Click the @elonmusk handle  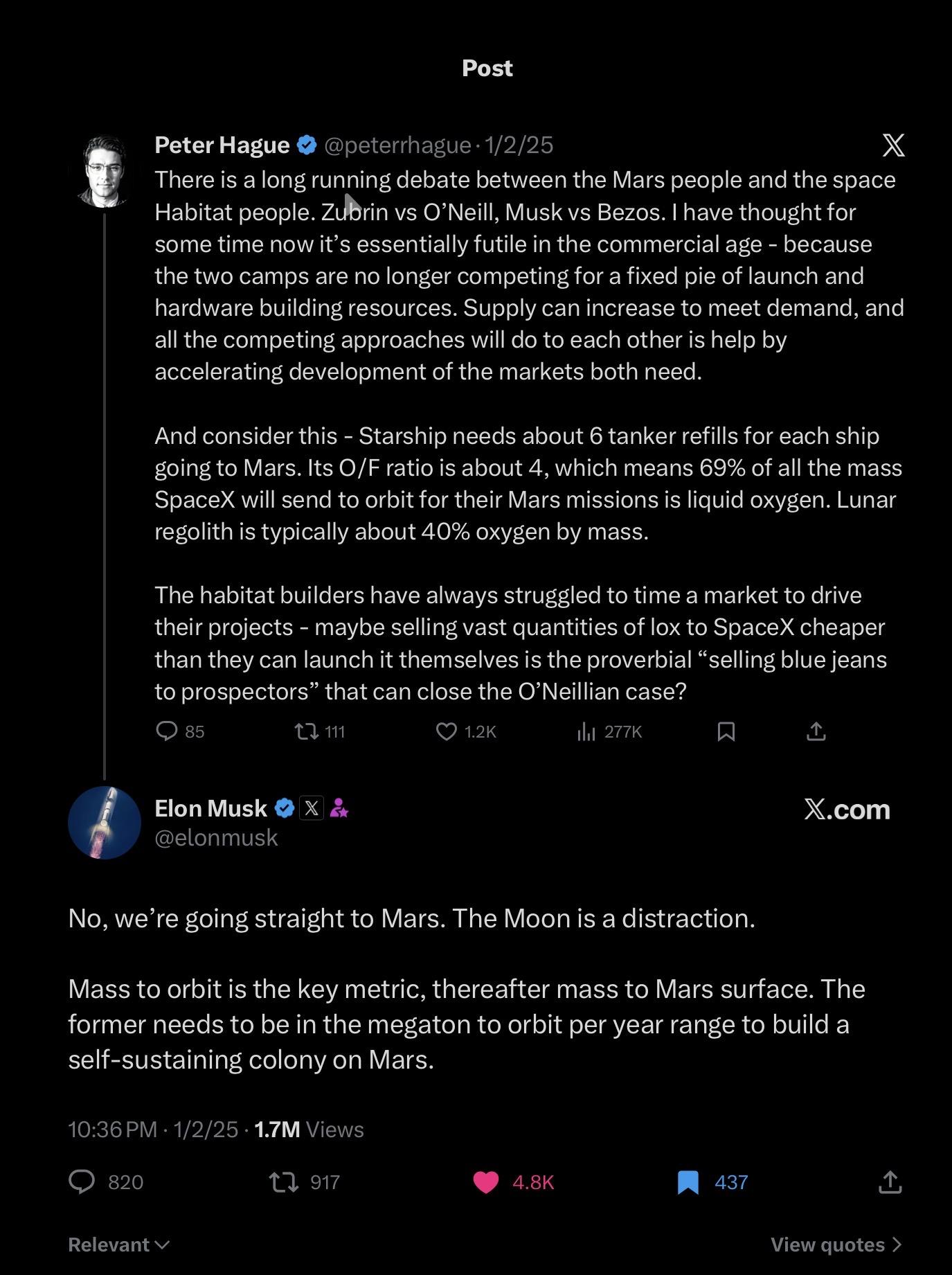216,838
